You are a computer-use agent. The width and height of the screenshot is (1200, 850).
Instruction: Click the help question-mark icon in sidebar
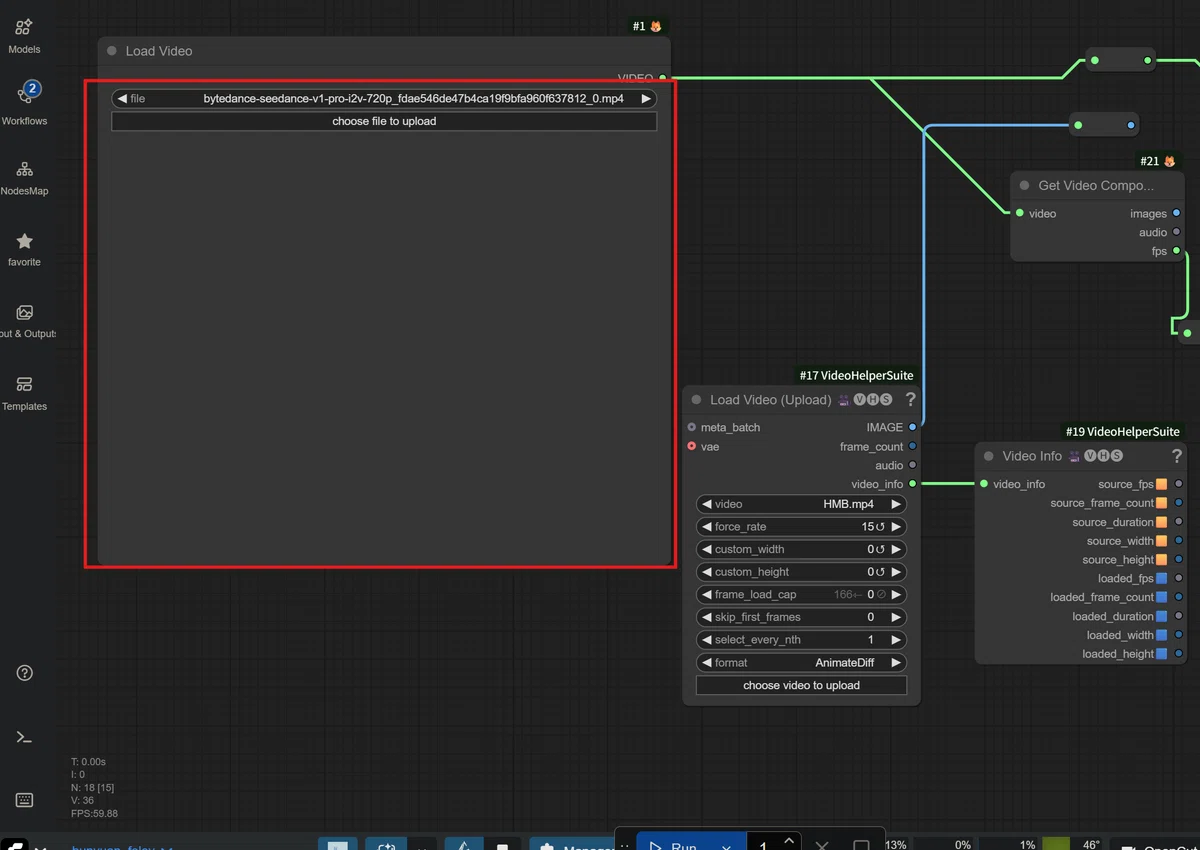(25, 673)
